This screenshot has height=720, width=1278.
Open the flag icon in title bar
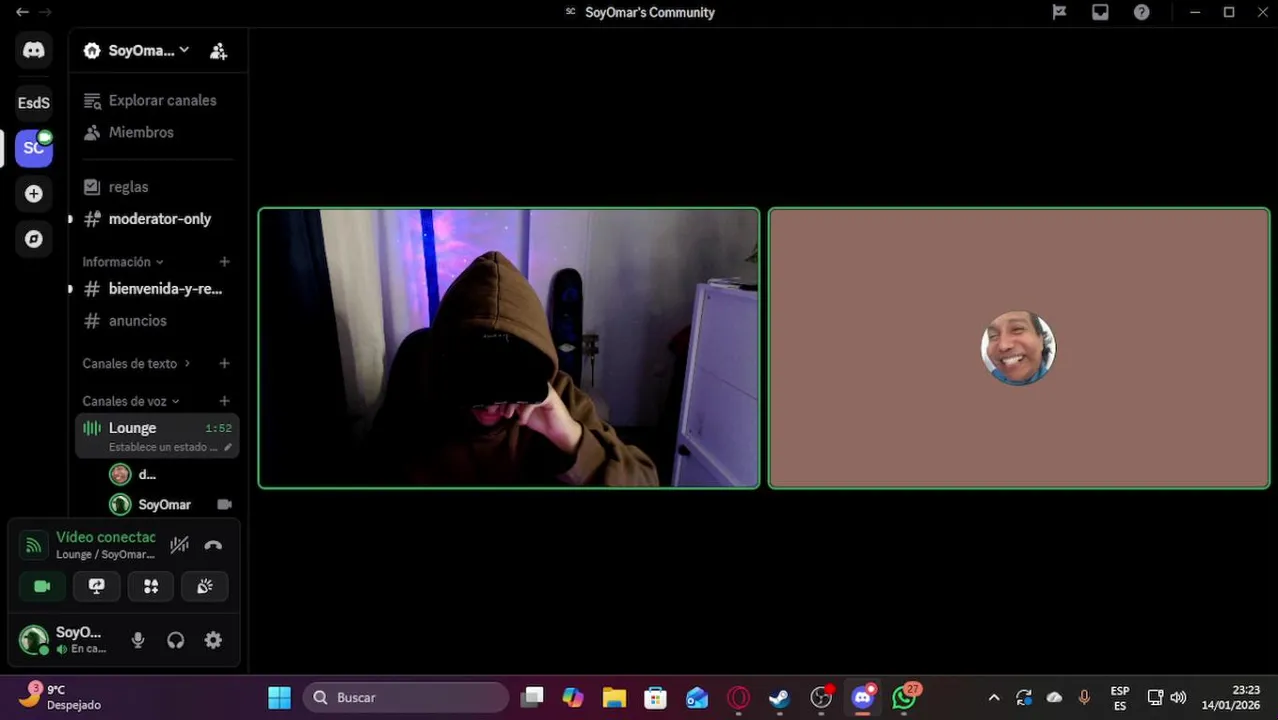[x=1059, y=12]
